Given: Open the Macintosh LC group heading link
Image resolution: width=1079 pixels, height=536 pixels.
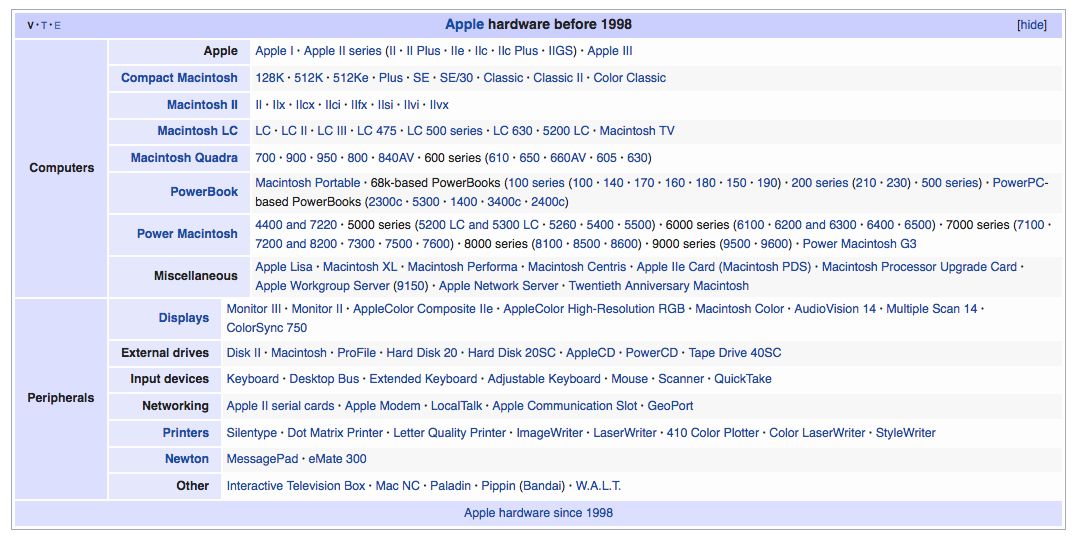Looking at the screenshot, I should 197,131.
